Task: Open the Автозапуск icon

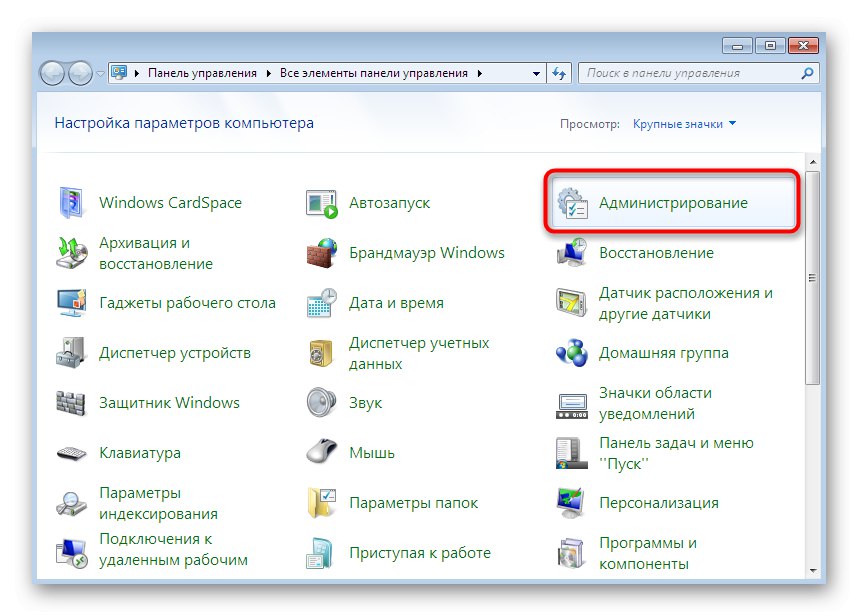Action: pos(322,204)
